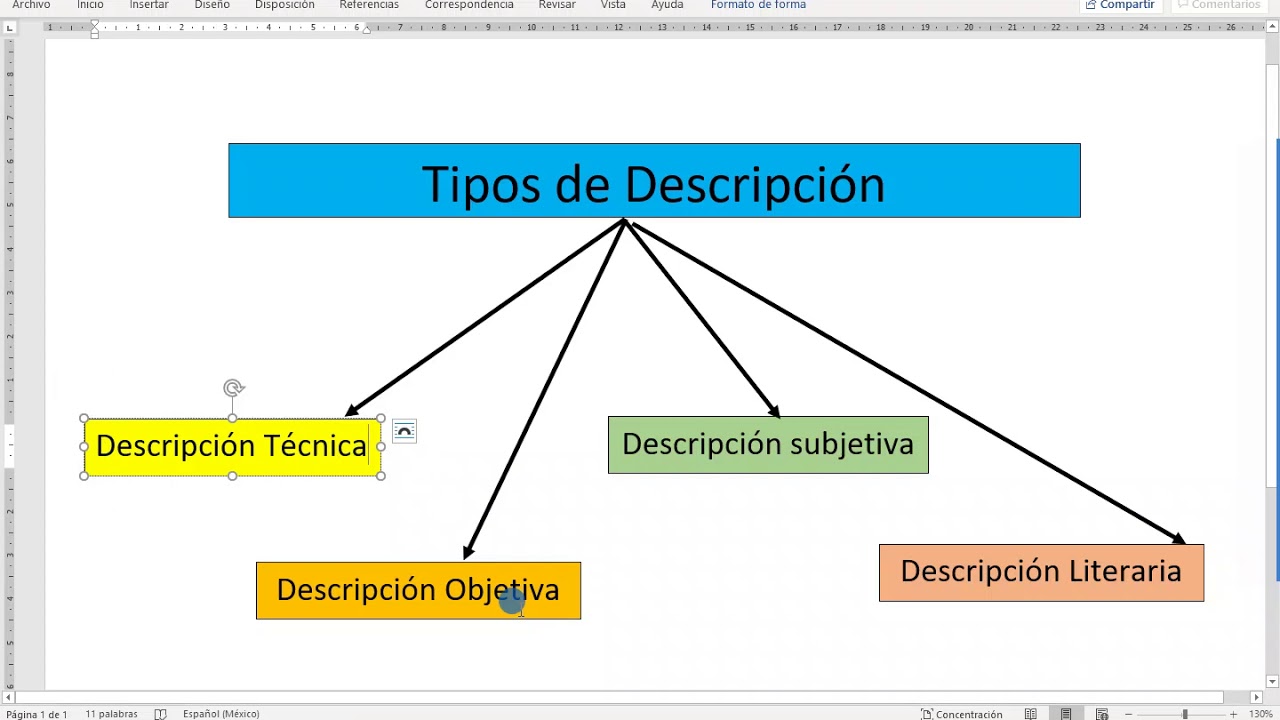Select the Formato de forma tab
The width and height of the screenshot is (1280, 720).
[758, 5]
